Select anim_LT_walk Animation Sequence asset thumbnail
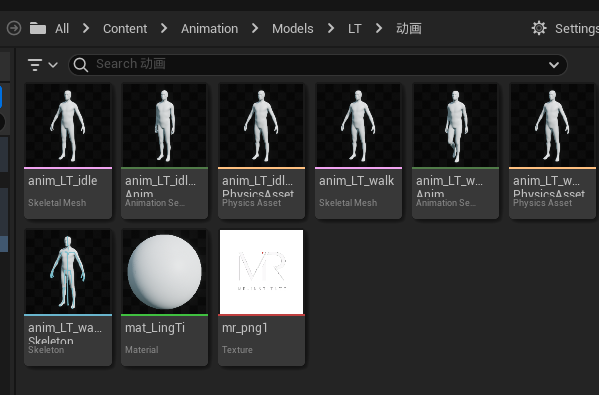The height and width of the screenshot is (395, 599). (456, 125)
